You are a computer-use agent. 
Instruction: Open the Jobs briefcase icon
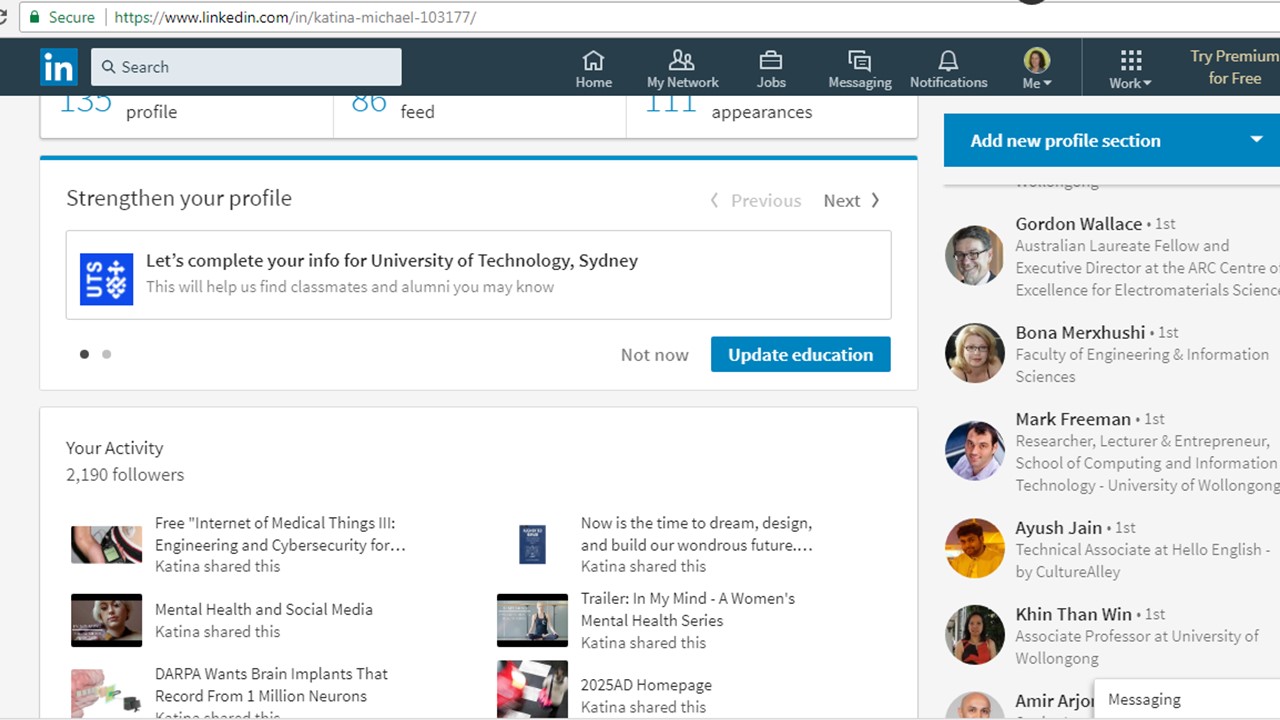(x=770, y=68)
